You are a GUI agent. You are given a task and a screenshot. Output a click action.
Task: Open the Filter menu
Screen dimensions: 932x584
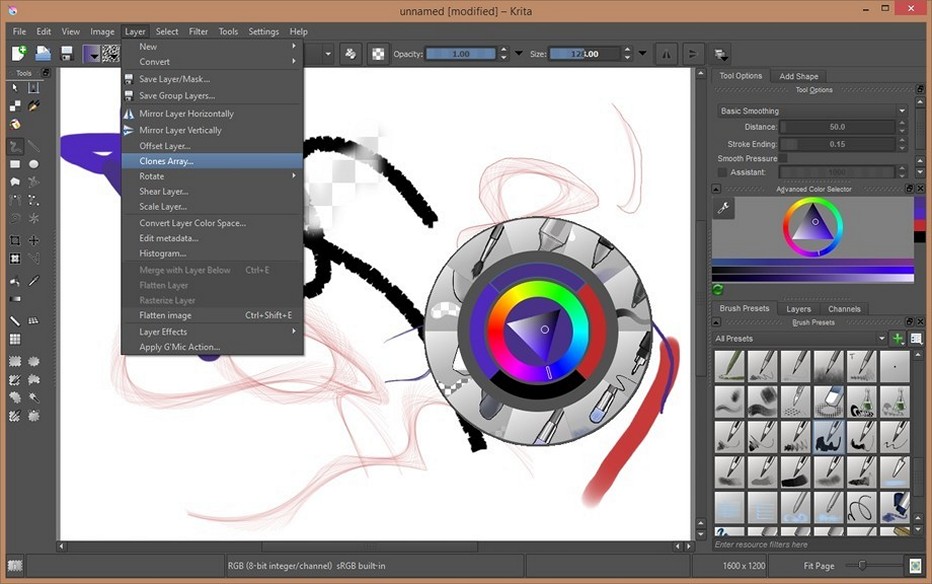198,31
